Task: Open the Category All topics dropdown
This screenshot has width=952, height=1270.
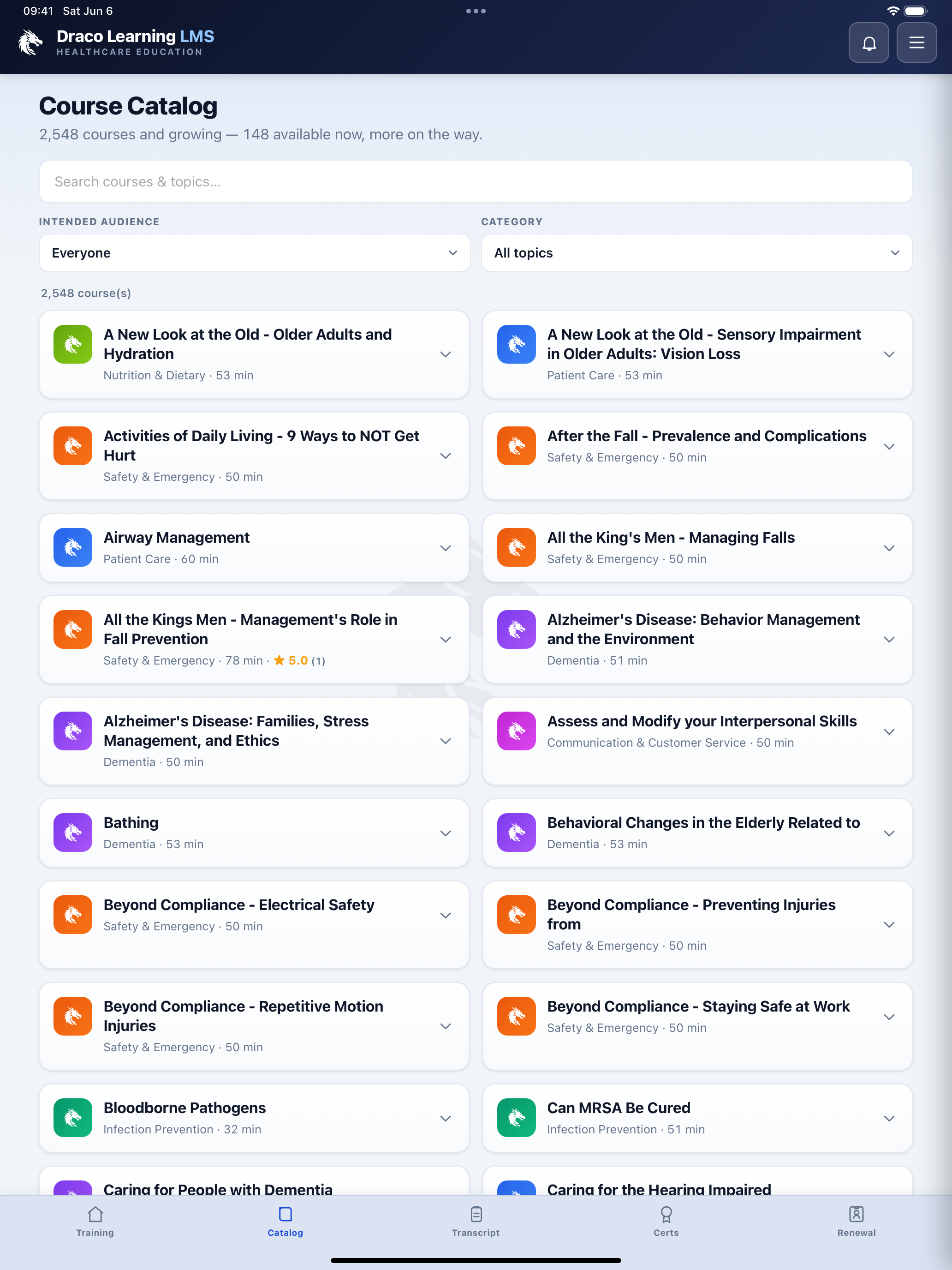Action: pos(696,253)
